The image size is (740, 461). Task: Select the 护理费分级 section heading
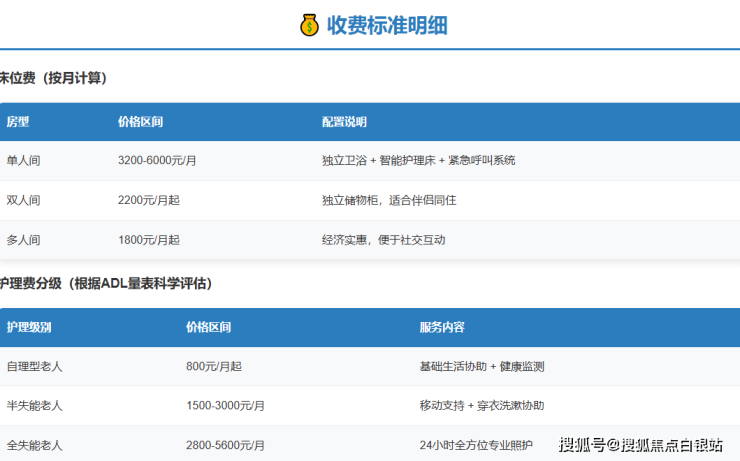click(x=105, y=284)
